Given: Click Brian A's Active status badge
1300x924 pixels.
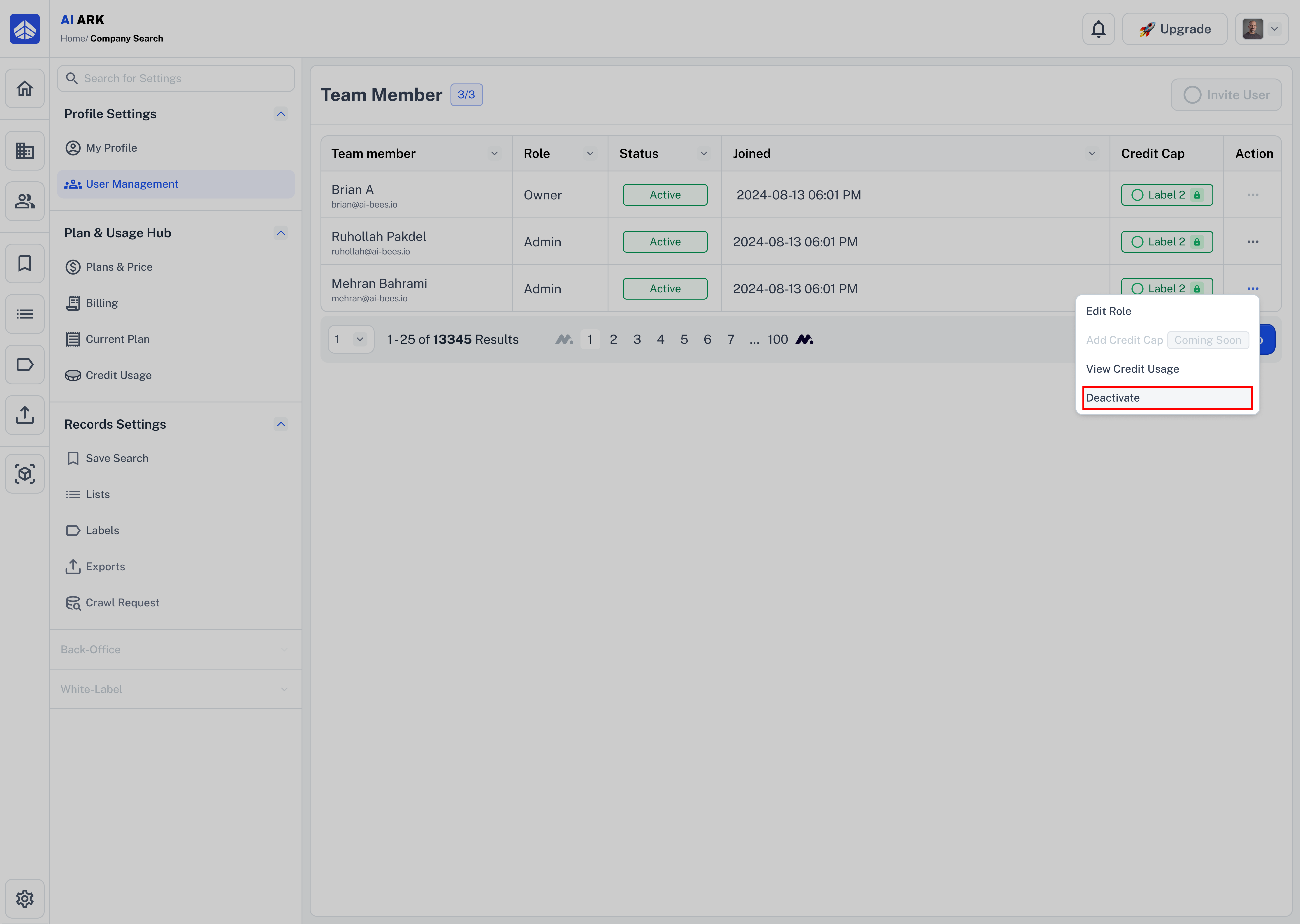Looking at the screenshot, I should (x=665, y=195).
